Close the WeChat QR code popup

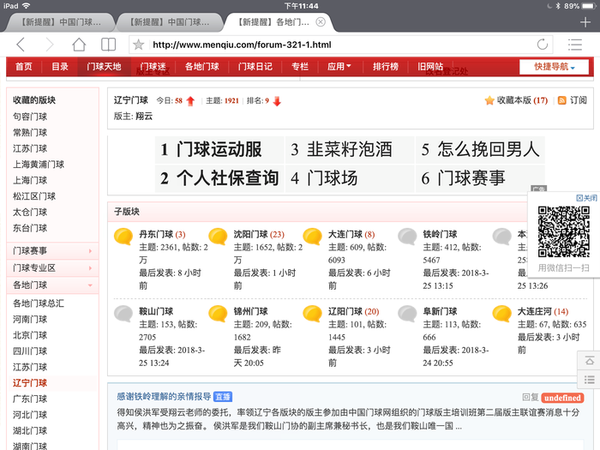coord(587,198)
